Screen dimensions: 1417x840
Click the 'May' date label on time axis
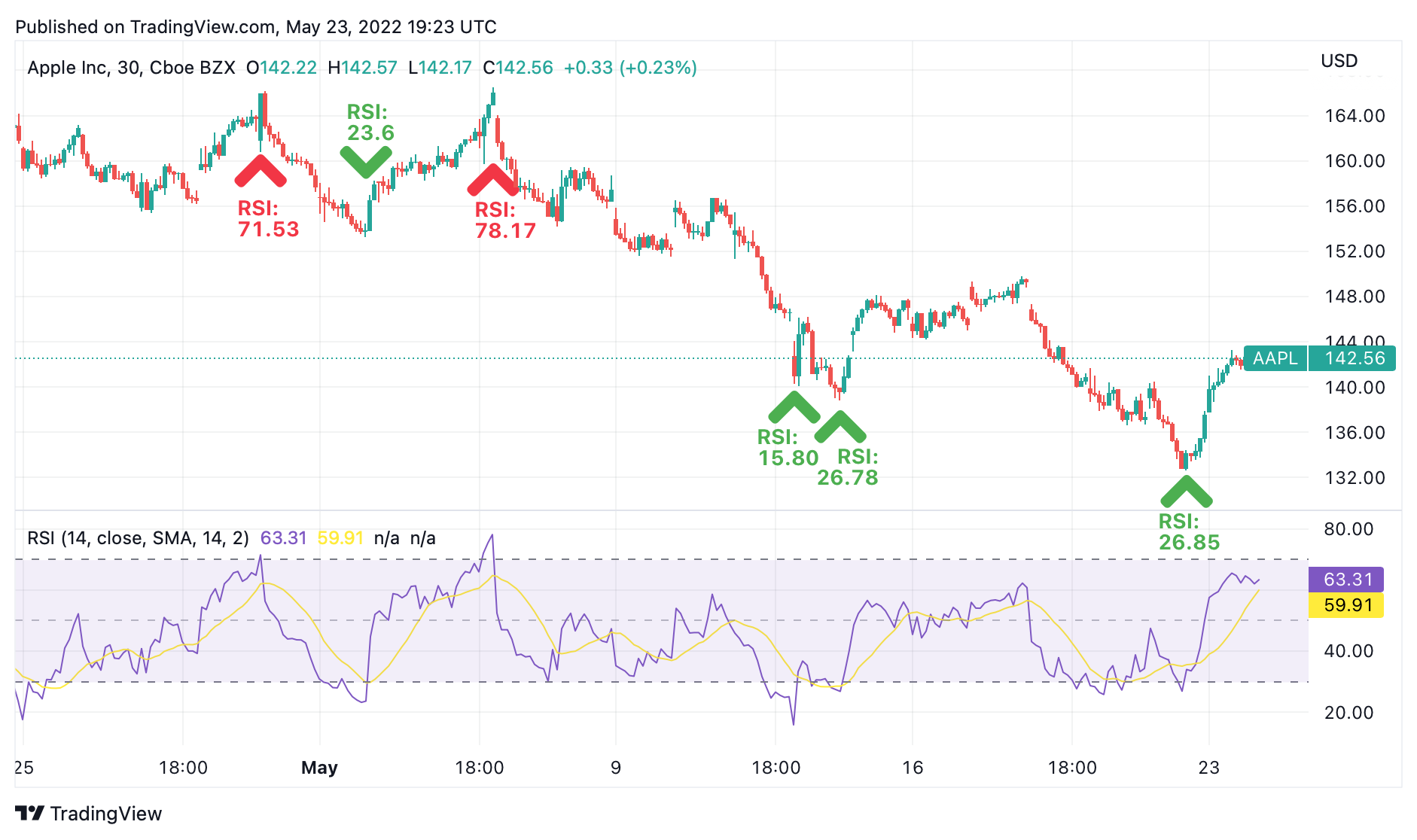click(319, 768)
